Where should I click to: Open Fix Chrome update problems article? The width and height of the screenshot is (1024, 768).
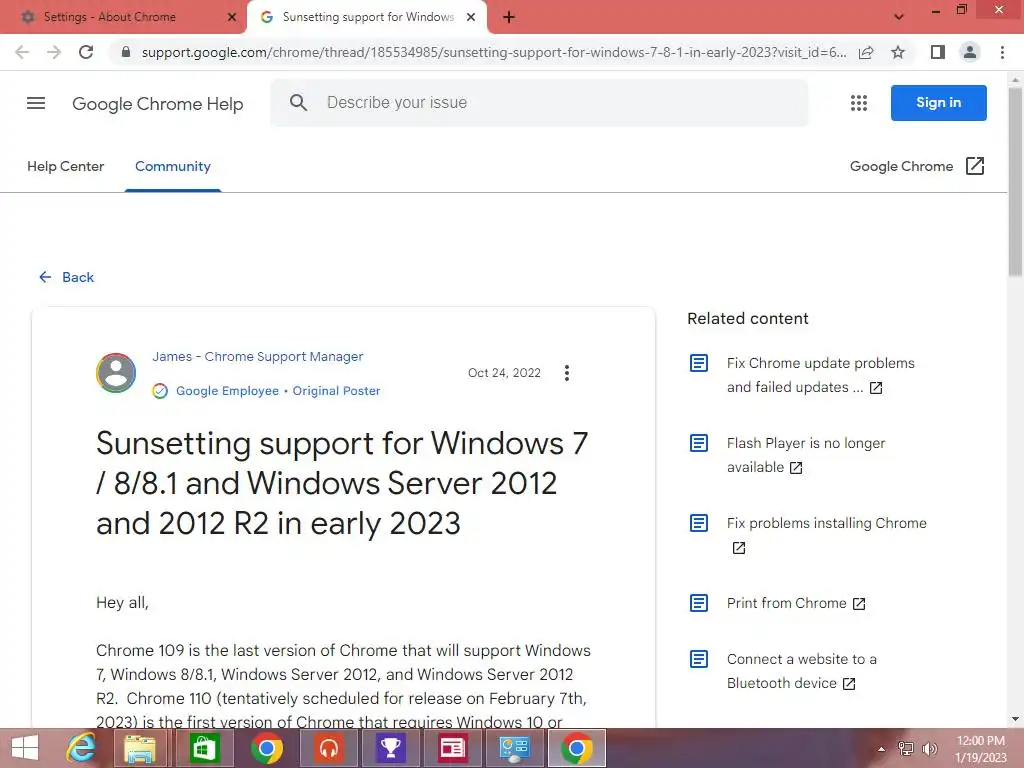(820, 375)
